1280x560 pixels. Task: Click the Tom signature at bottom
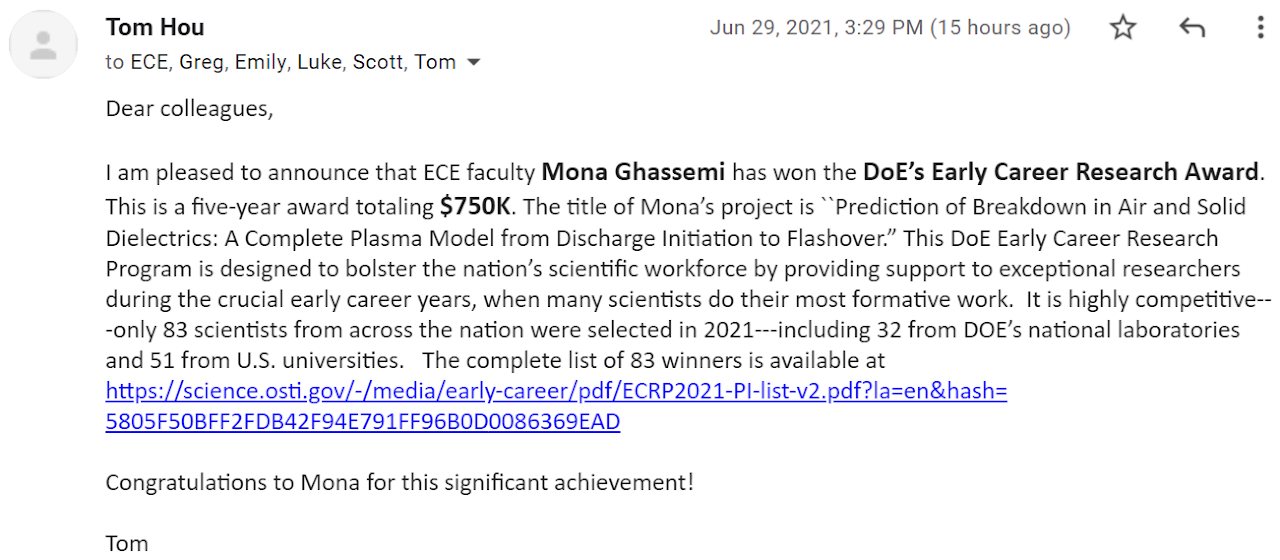click(x=127, y=544)
